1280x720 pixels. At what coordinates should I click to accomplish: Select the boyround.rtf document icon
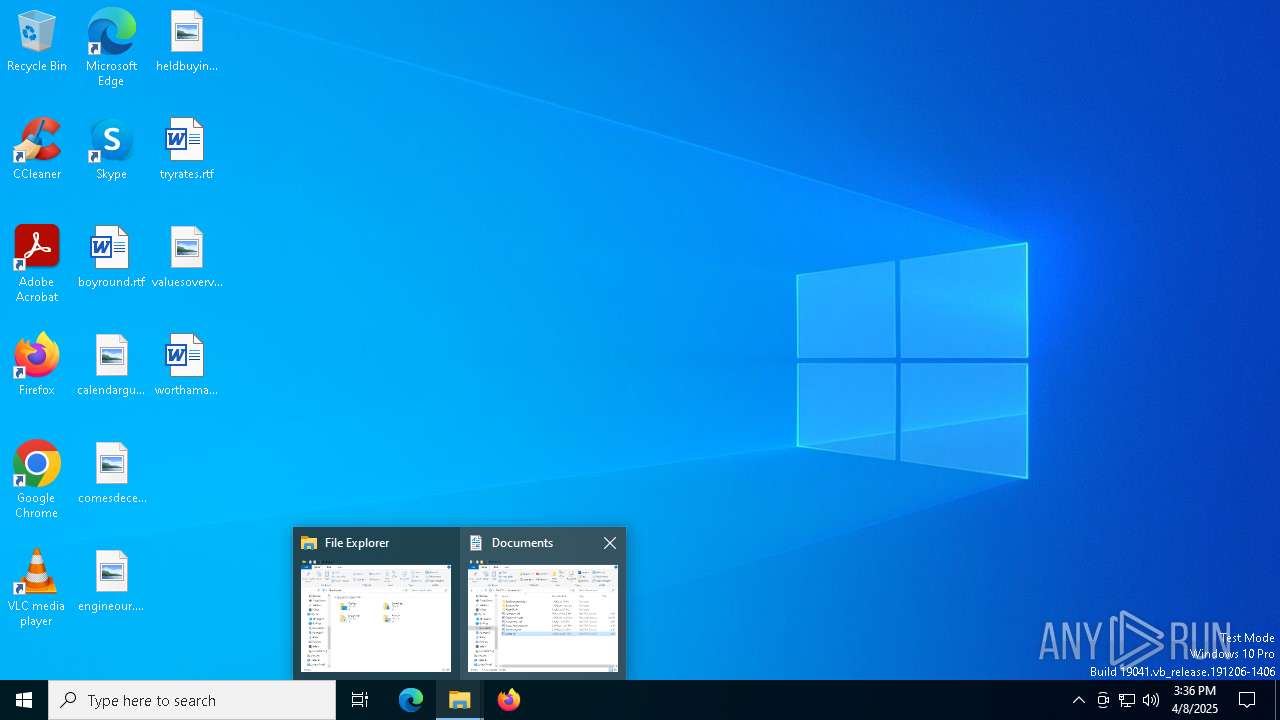(111, 258)
